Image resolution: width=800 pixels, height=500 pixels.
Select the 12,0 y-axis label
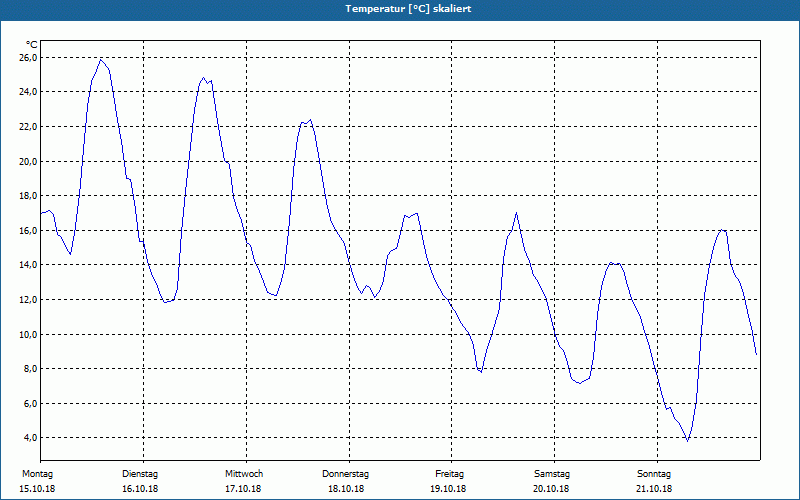point(28,299)
